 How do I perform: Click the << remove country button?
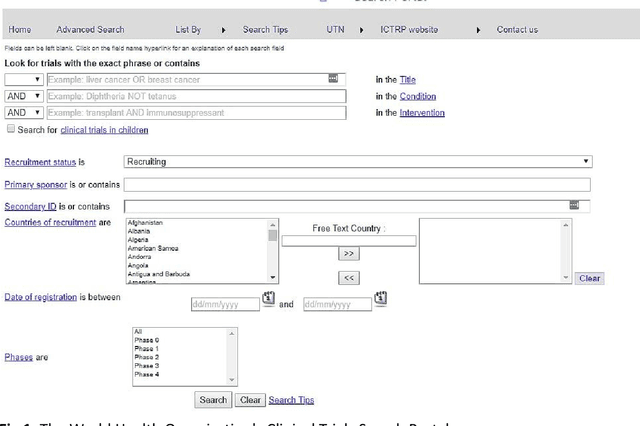coord(349,277)
